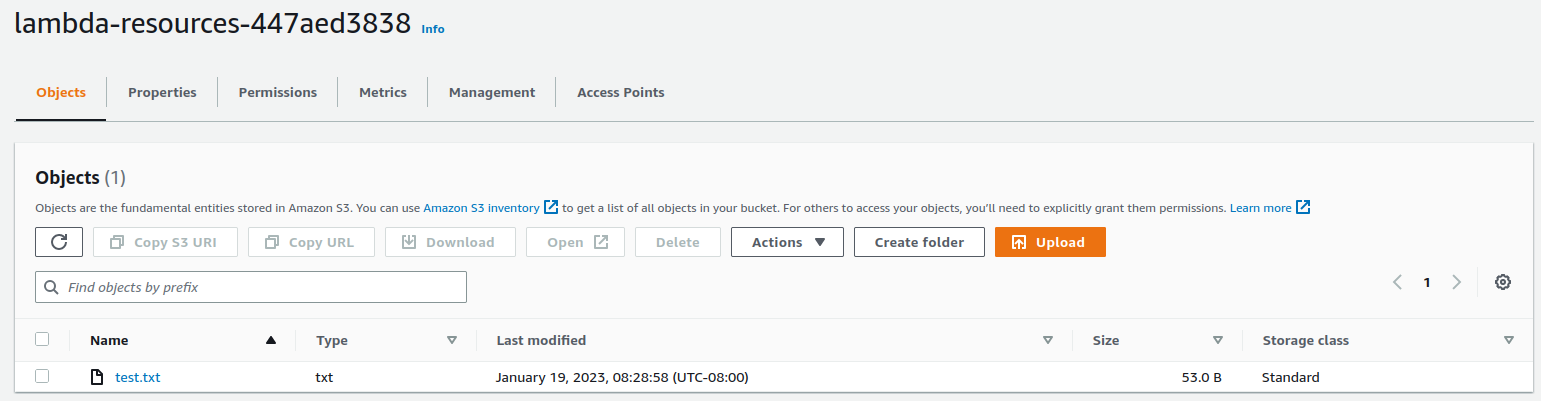
Task: Click the refresh objects icon button
Action: [x=59, y=242]
